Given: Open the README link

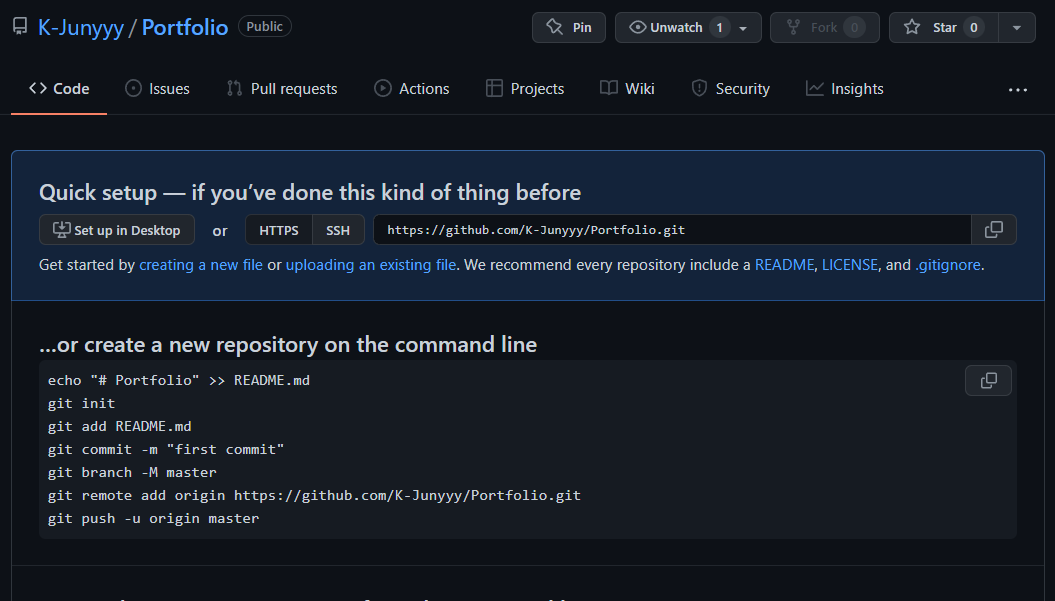Looking at the screenshot, I should pos(785,265).
